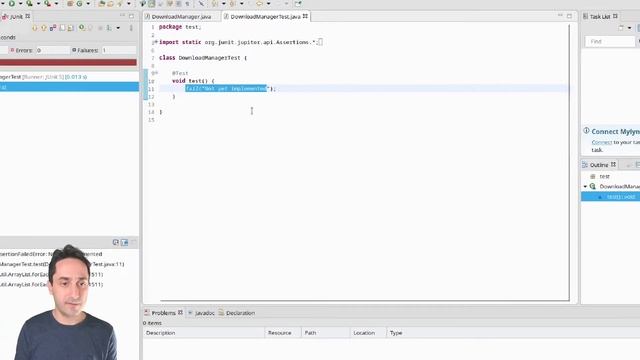Screen dimensions: 640x360
Task: Click the Previous Annotation toolbar icon
Action: click(232, 3)
